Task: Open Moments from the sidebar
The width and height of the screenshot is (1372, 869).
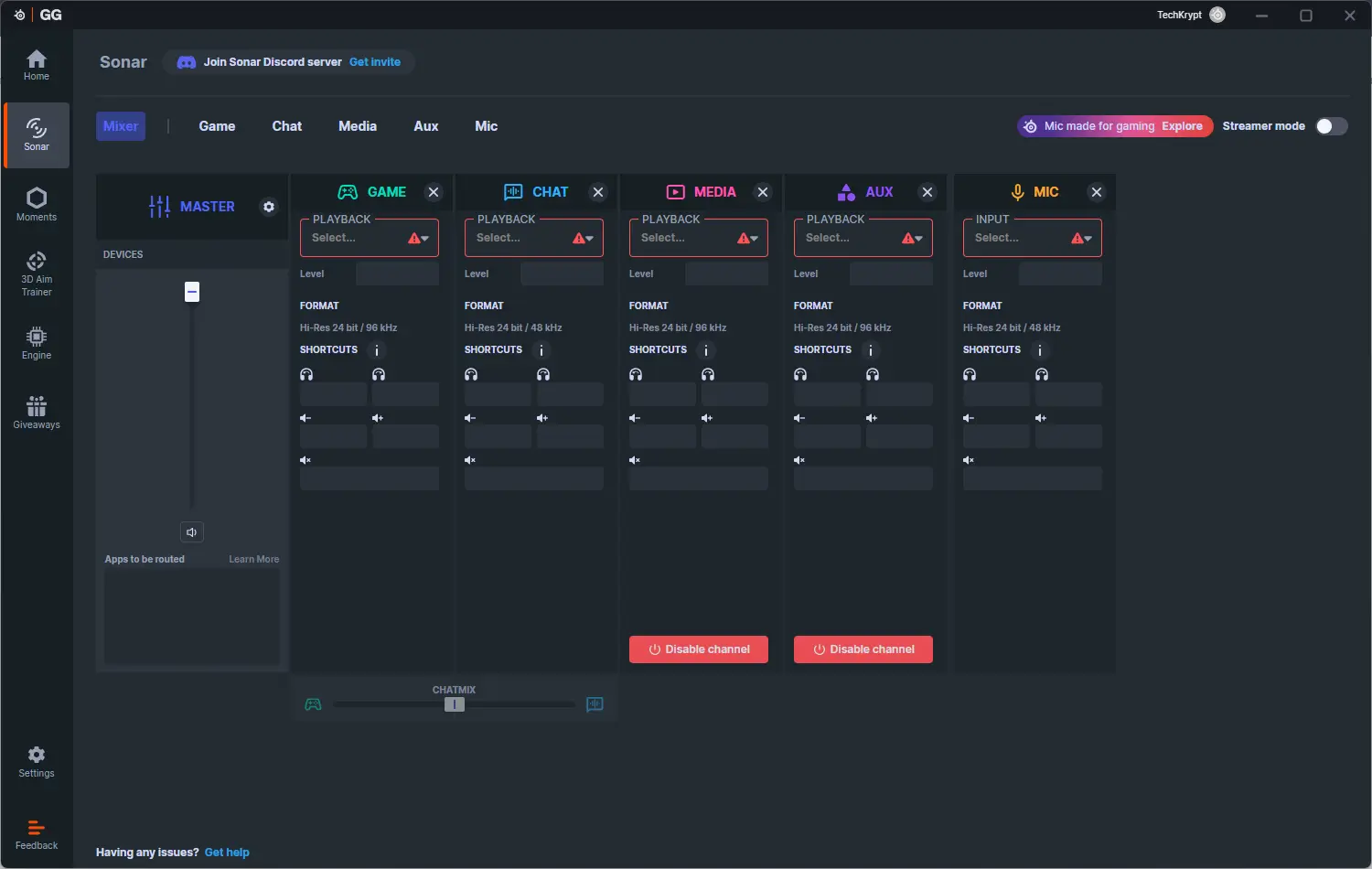Action: pyautogui.click(x=37, y=205)
